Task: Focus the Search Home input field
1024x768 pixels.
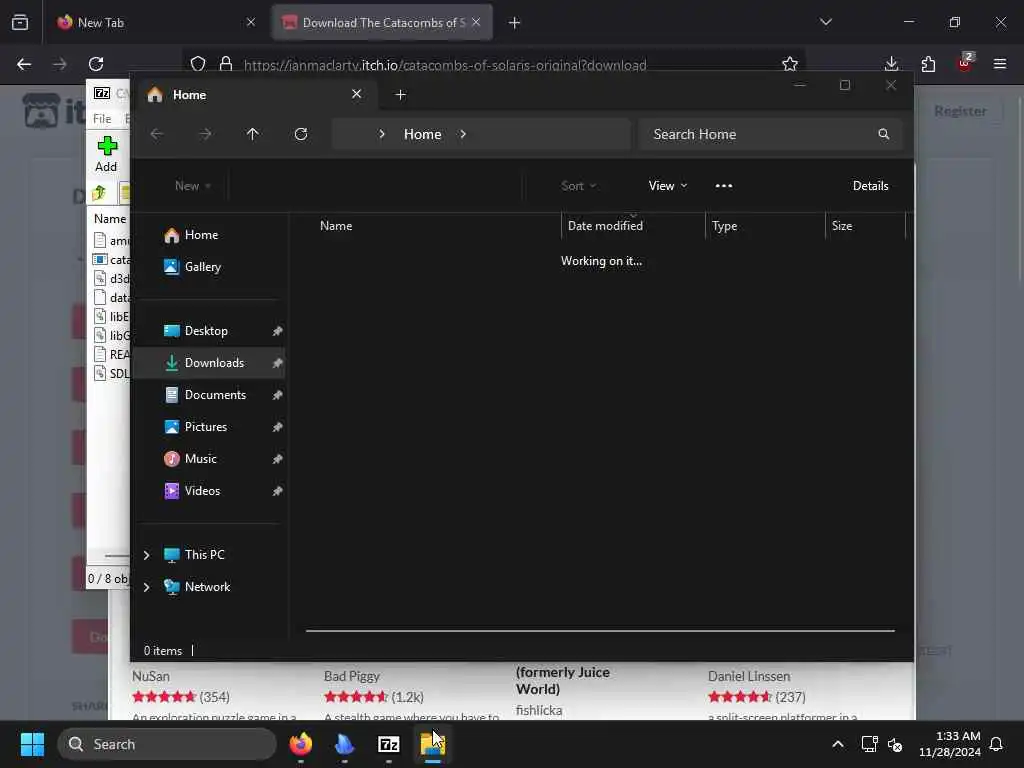Action: click(x=771, y=134)
